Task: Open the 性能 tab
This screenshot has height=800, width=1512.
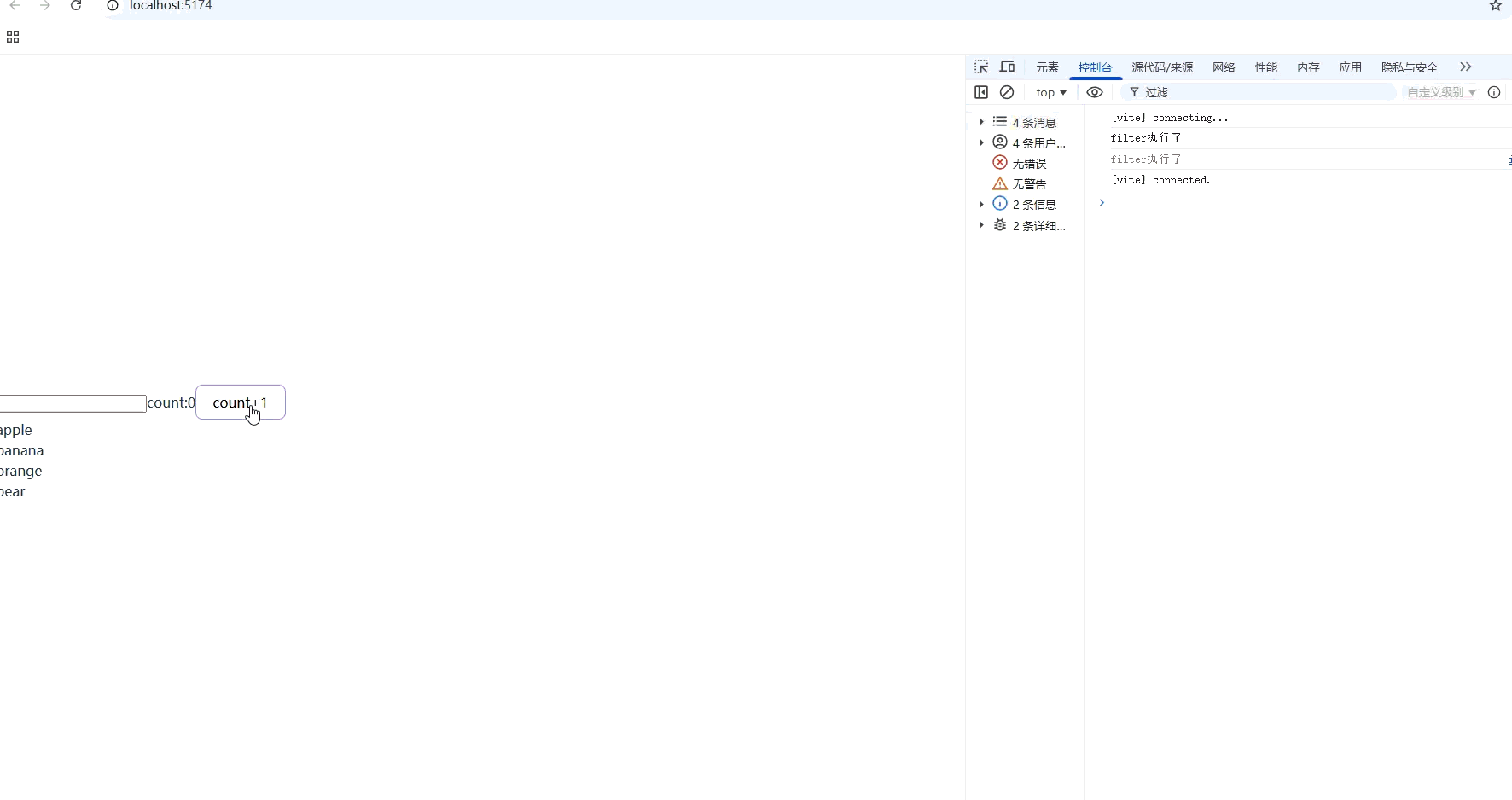Action: 1266,67
